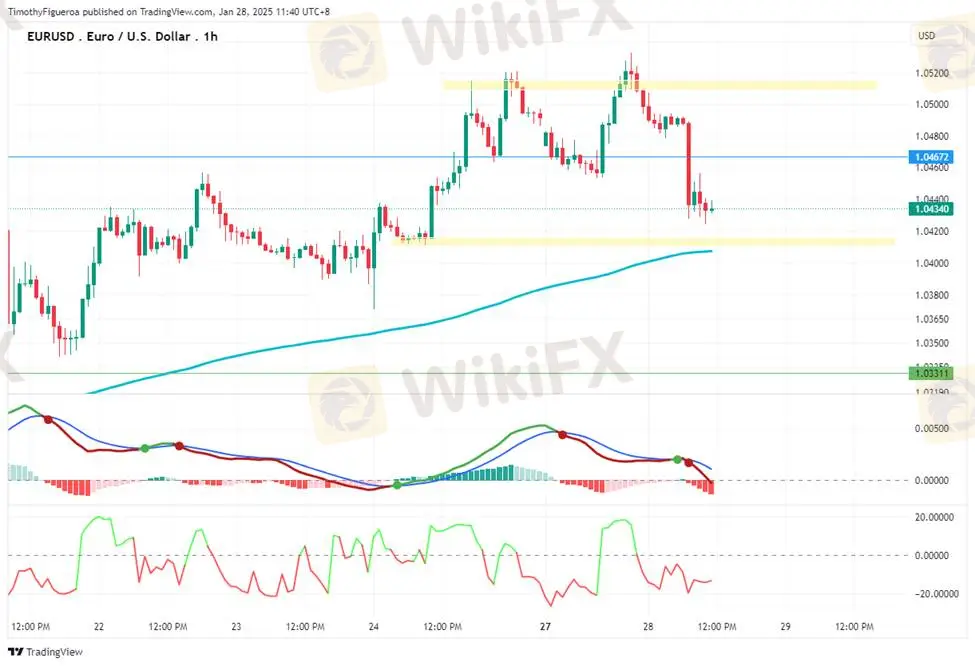Click the 1.04000 price axis label
The height and width of the screenshot is (666, 975).
[931, 263]
